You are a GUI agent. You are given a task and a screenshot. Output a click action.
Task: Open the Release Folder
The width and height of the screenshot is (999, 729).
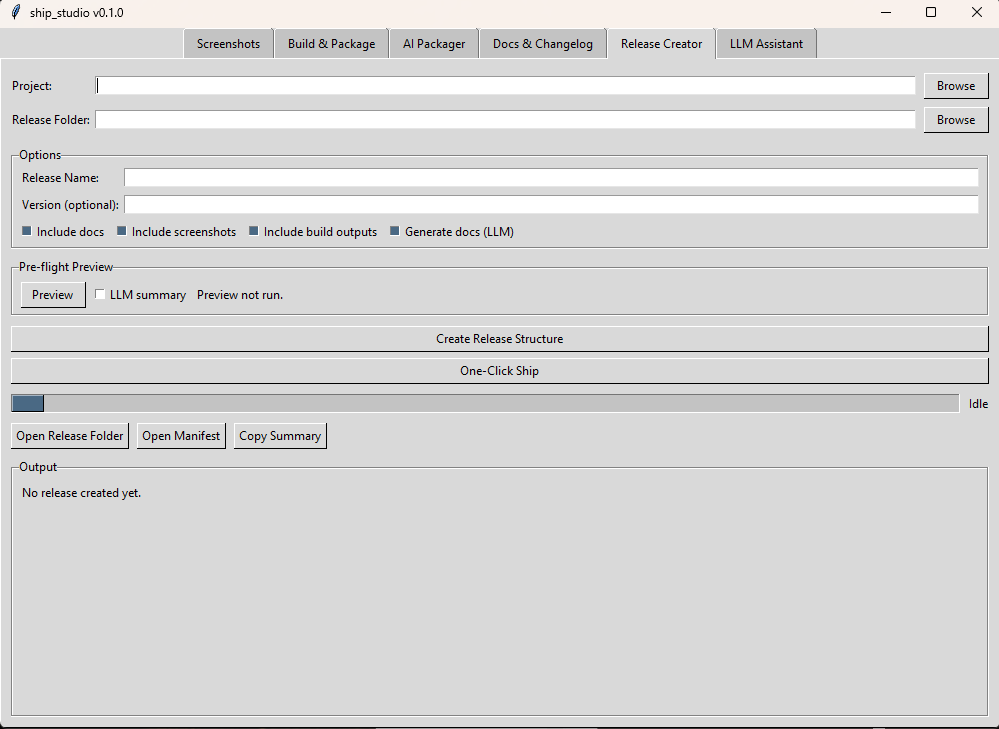coord(69,435)
